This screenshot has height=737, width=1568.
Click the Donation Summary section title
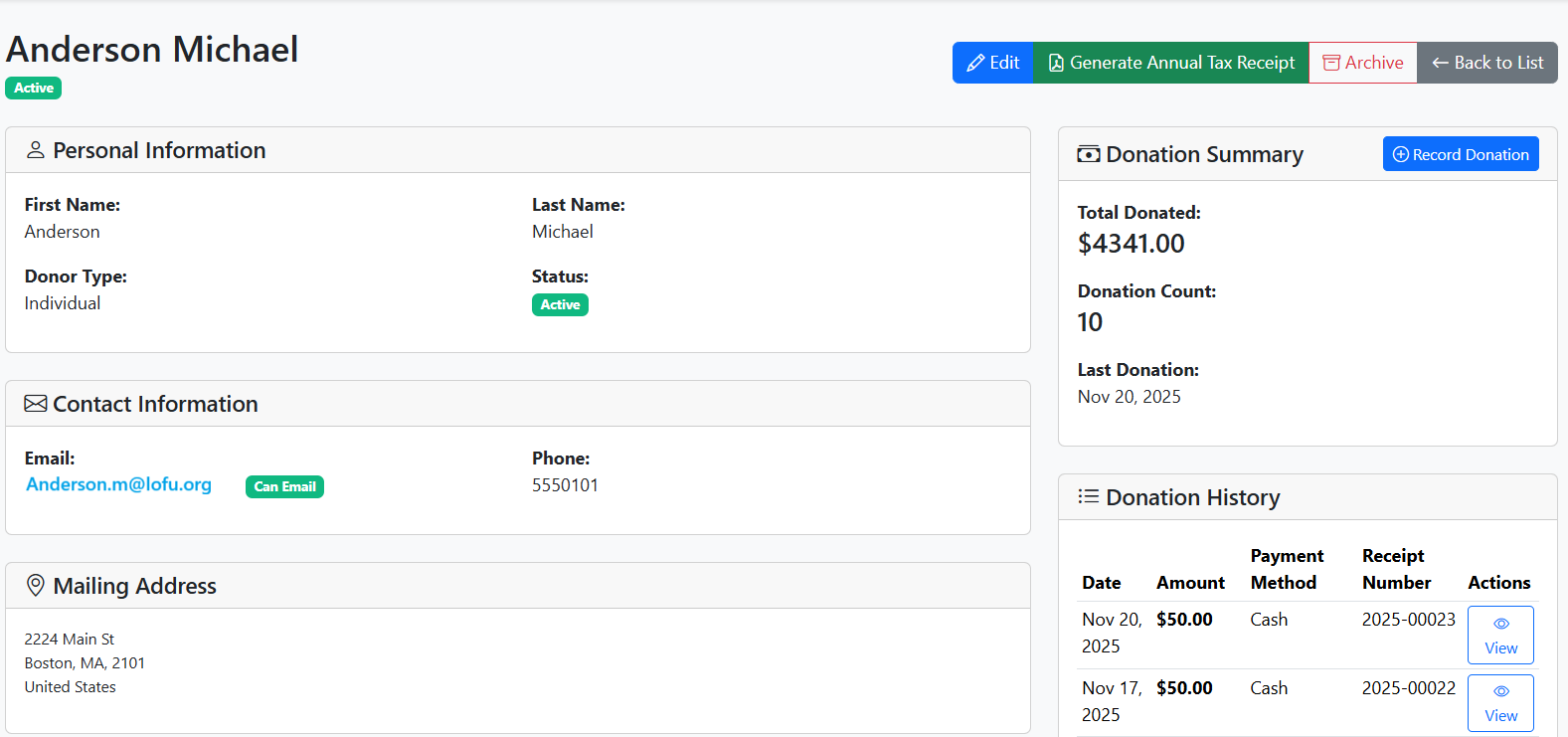tap(1204, 154)
